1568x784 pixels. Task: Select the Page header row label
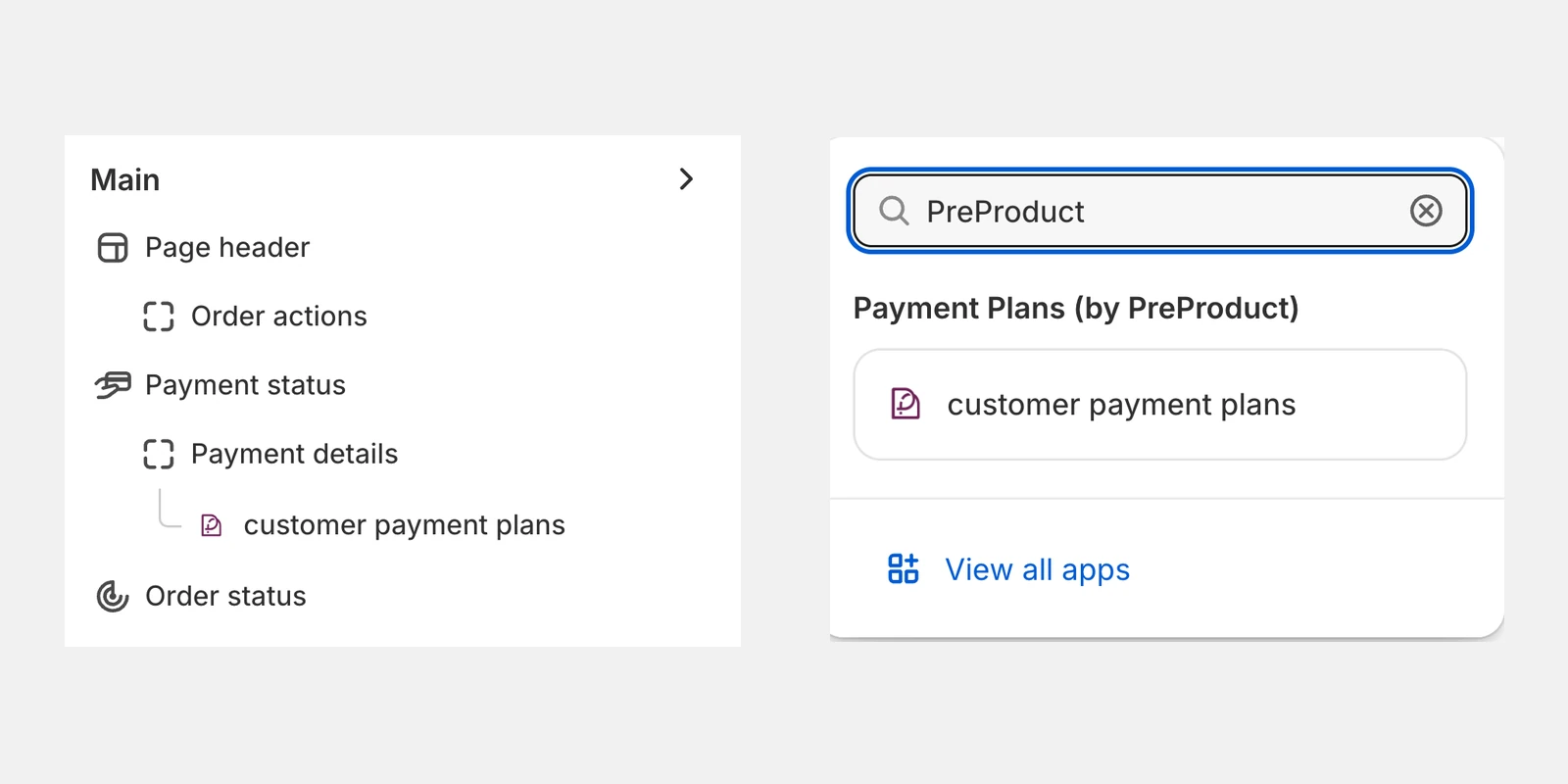pyautogui.click(x=227, y=248)
